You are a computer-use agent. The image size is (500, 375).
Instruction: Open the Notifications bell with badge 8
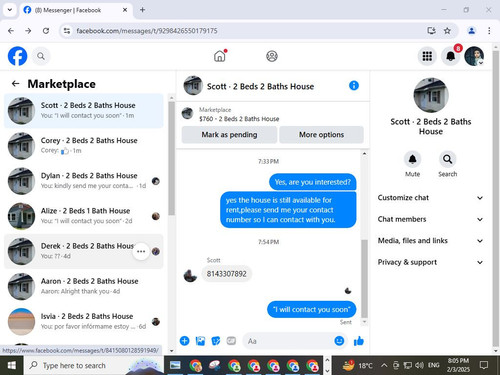coord(451,56)
